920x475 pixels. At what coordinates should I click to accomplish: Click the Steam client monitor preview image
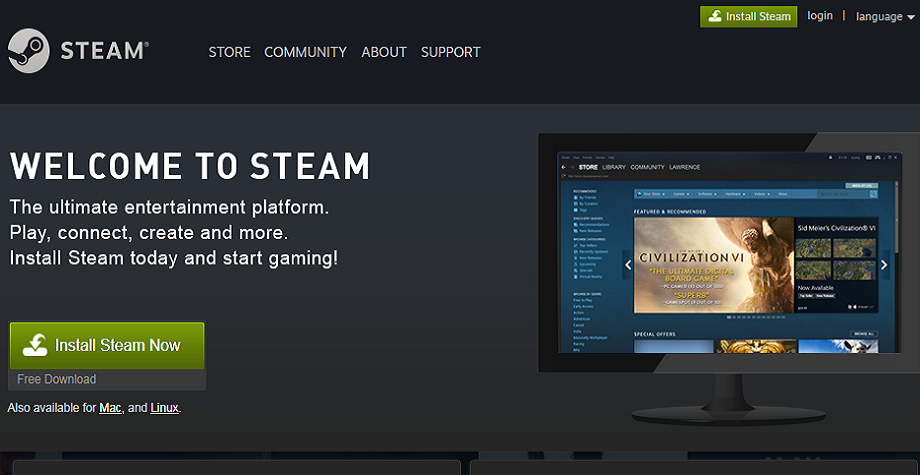pyautogui.click(x=729, y=279)
